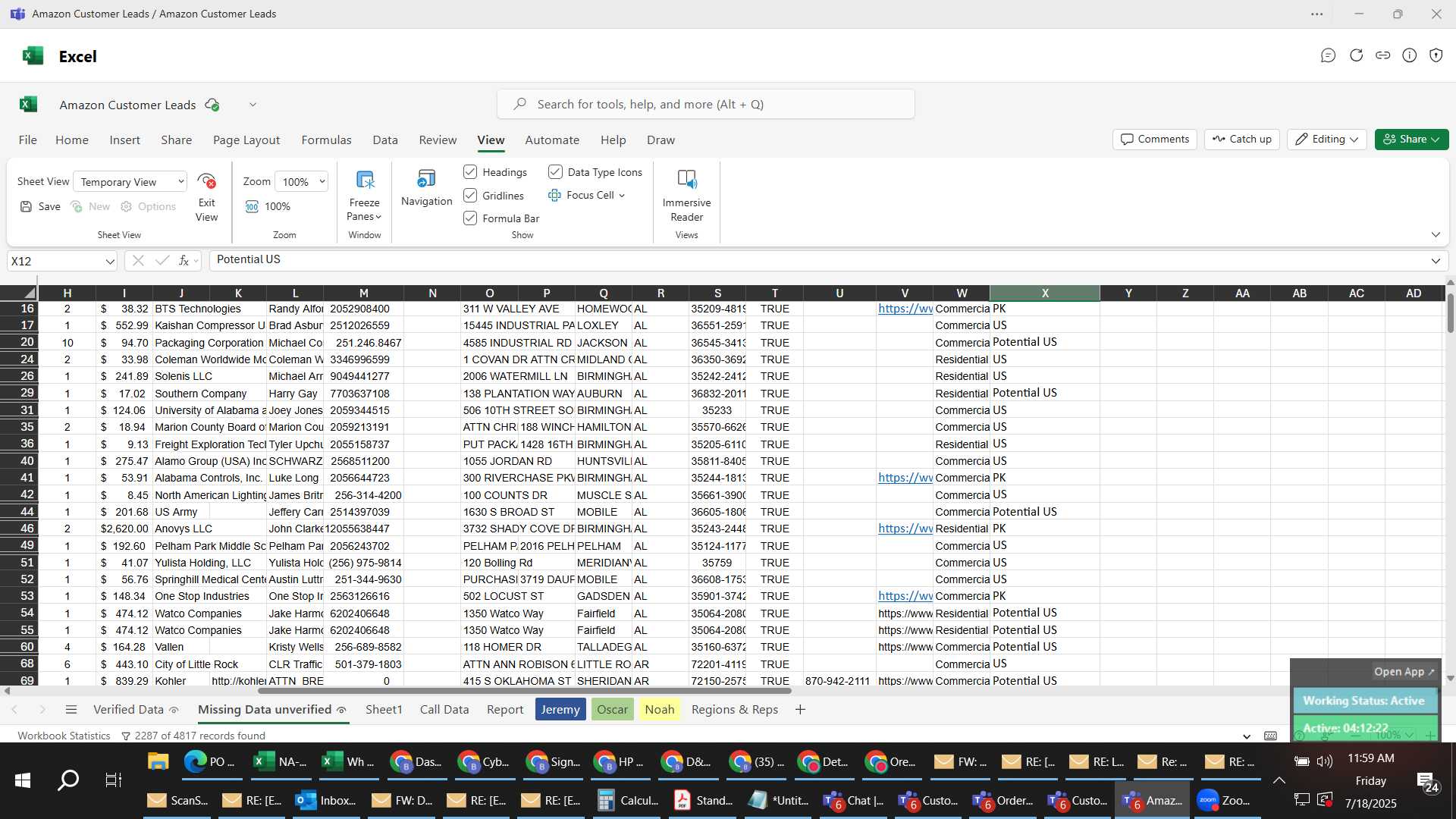
Task: Expand the Name Box dropdown arrow
Action: click(x=110, y=262)
